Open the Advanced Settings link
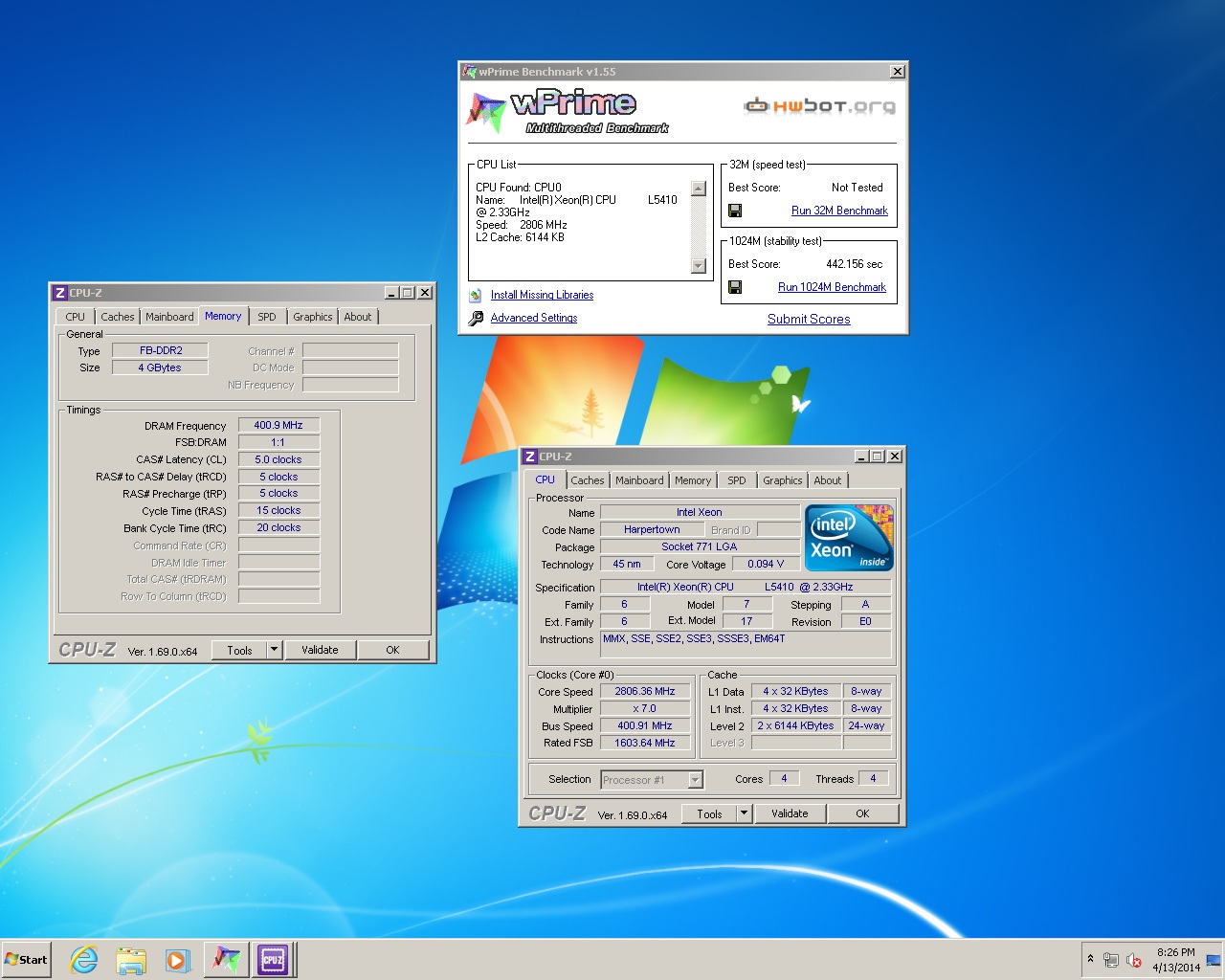Screen dimensions: 1225x980 coord(534,318)
